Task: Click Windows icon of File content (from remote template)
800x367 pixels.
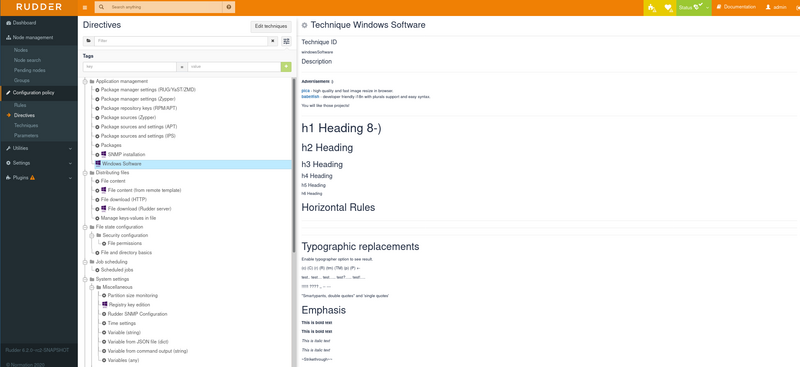Action: coord(104,190)
